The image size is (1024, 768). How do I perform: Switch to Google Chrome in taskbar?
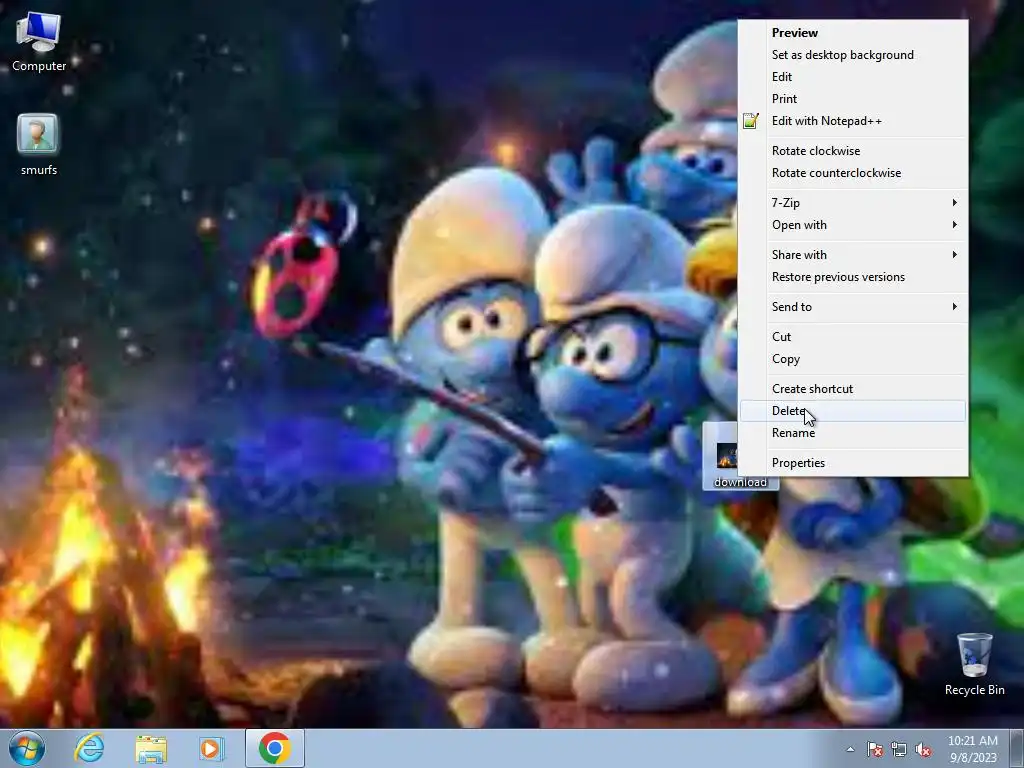click(274, 748)
